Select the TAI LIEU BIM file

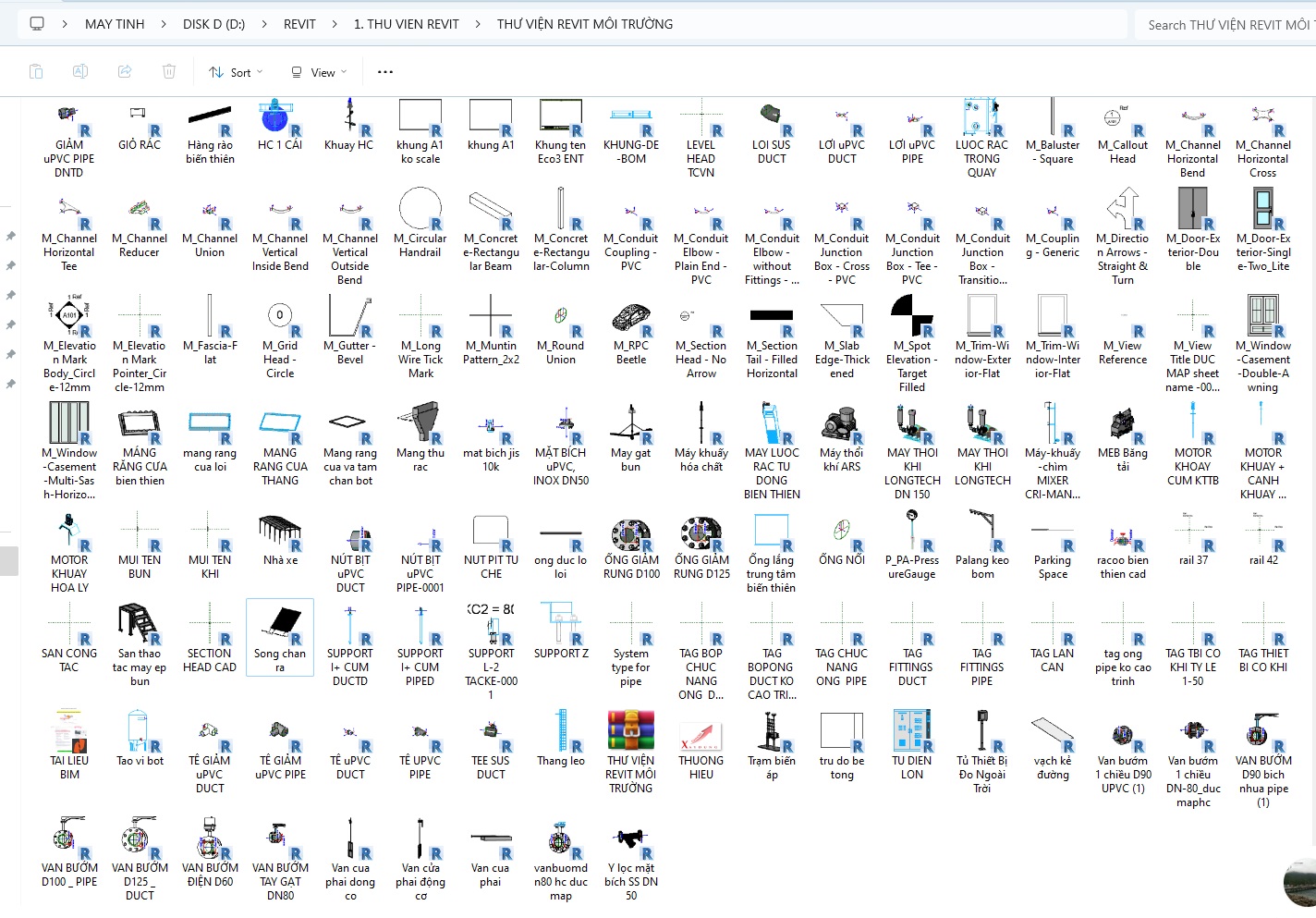pyautogui.click(x=69, y=747)
